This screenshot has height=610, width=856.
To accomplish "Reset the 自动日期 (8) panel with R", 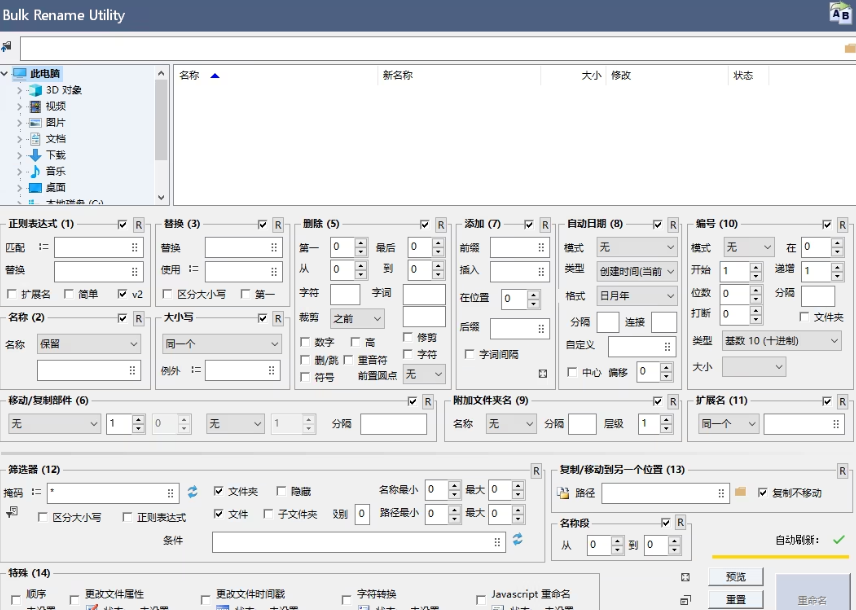I will click(x=673, y=224).
